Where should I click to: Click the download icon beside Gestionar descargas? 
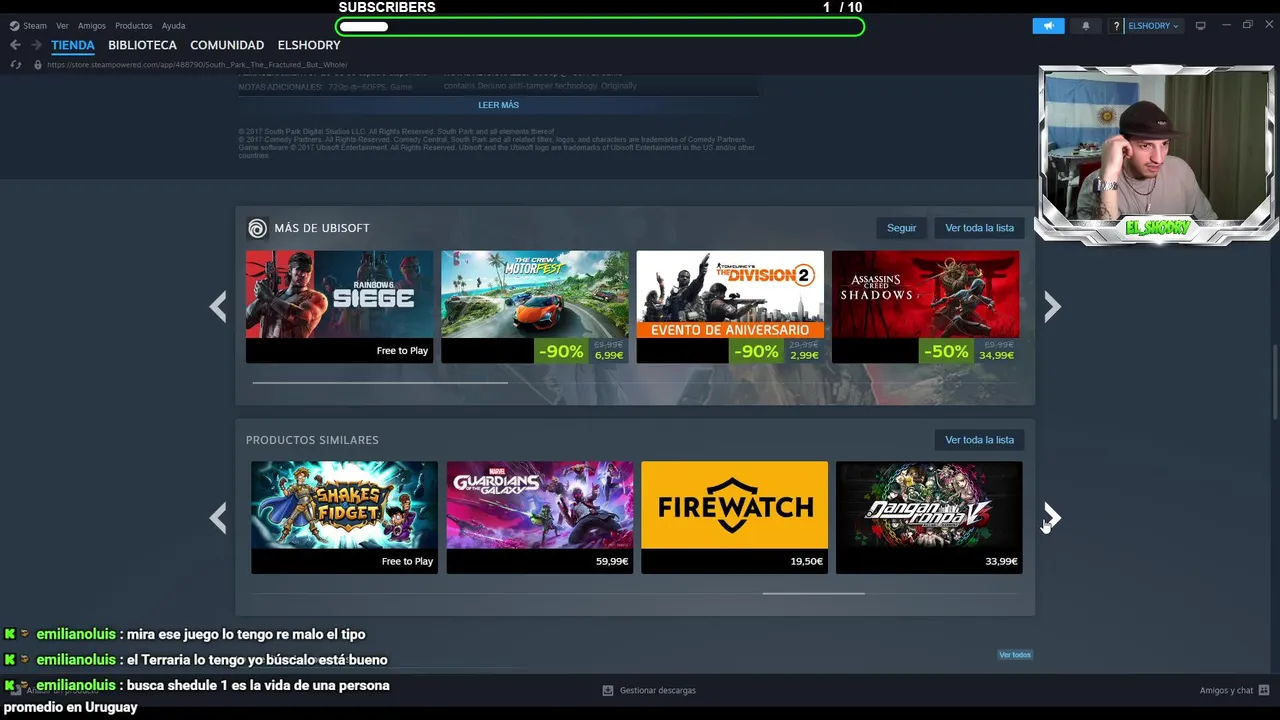point(608,690)
